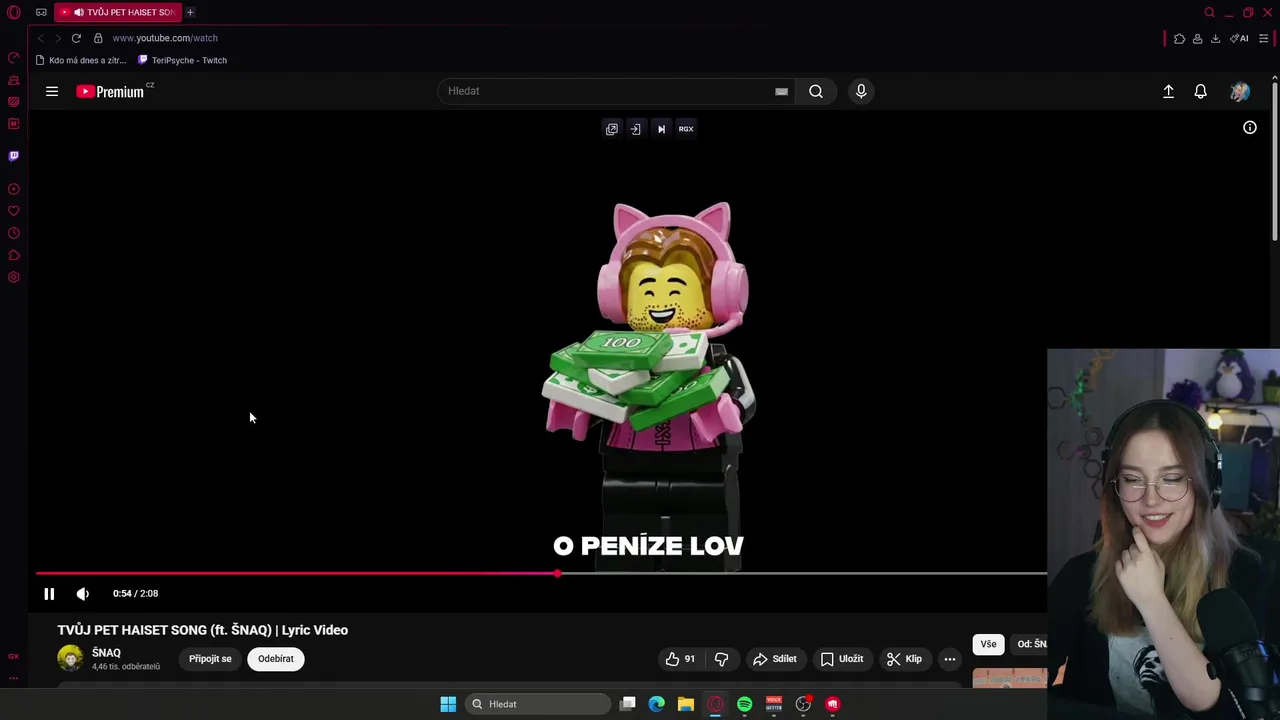Open the YouTube upload arrow icon
Viewport: 1280px width, 720px height.
click(1168, 91)
